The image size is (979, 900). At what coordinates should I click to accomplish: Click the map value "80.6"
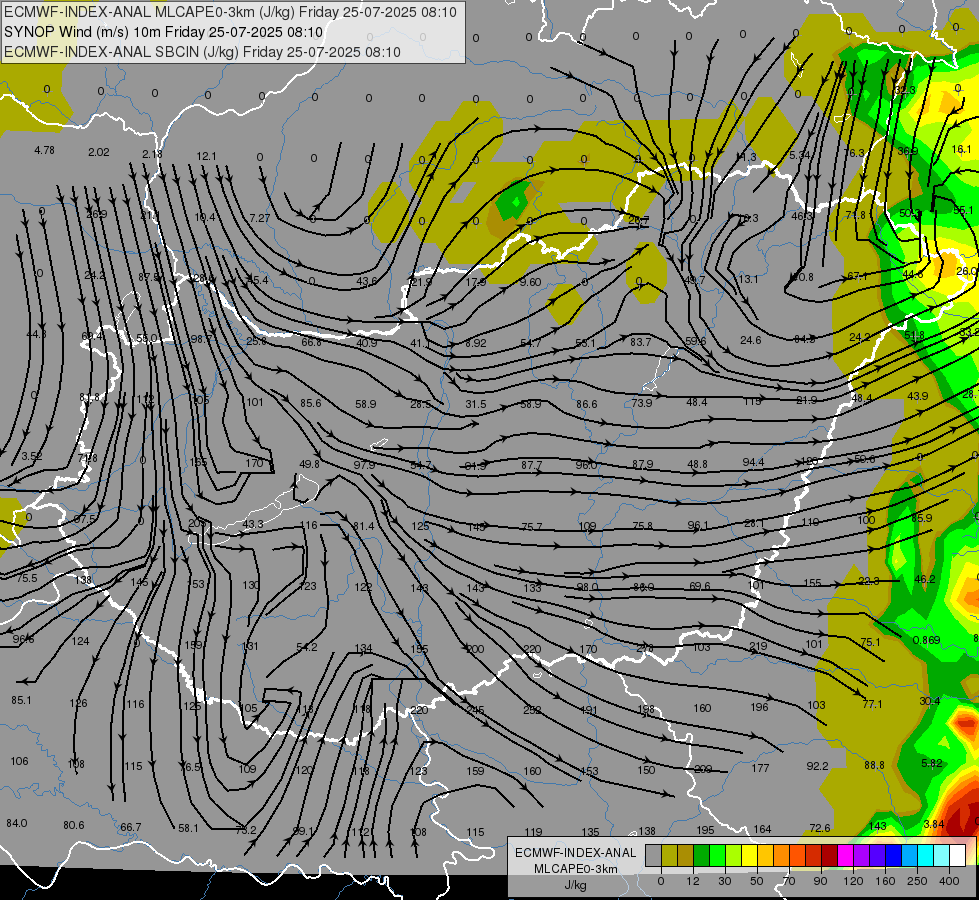click(x=74, y=825)
